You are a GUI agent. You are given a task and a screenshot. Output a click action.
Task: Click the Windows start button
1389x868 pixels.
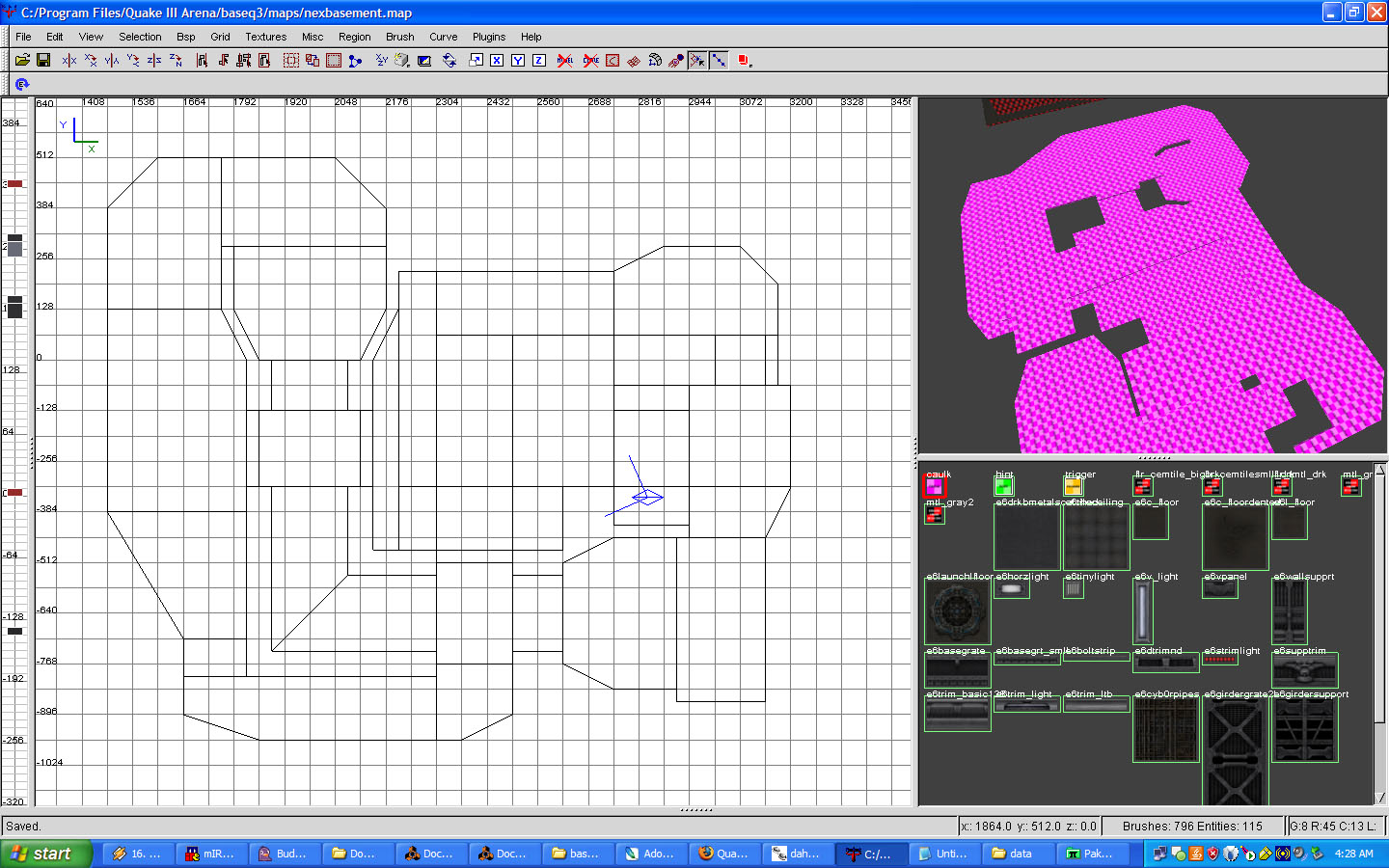click(46, 854)
